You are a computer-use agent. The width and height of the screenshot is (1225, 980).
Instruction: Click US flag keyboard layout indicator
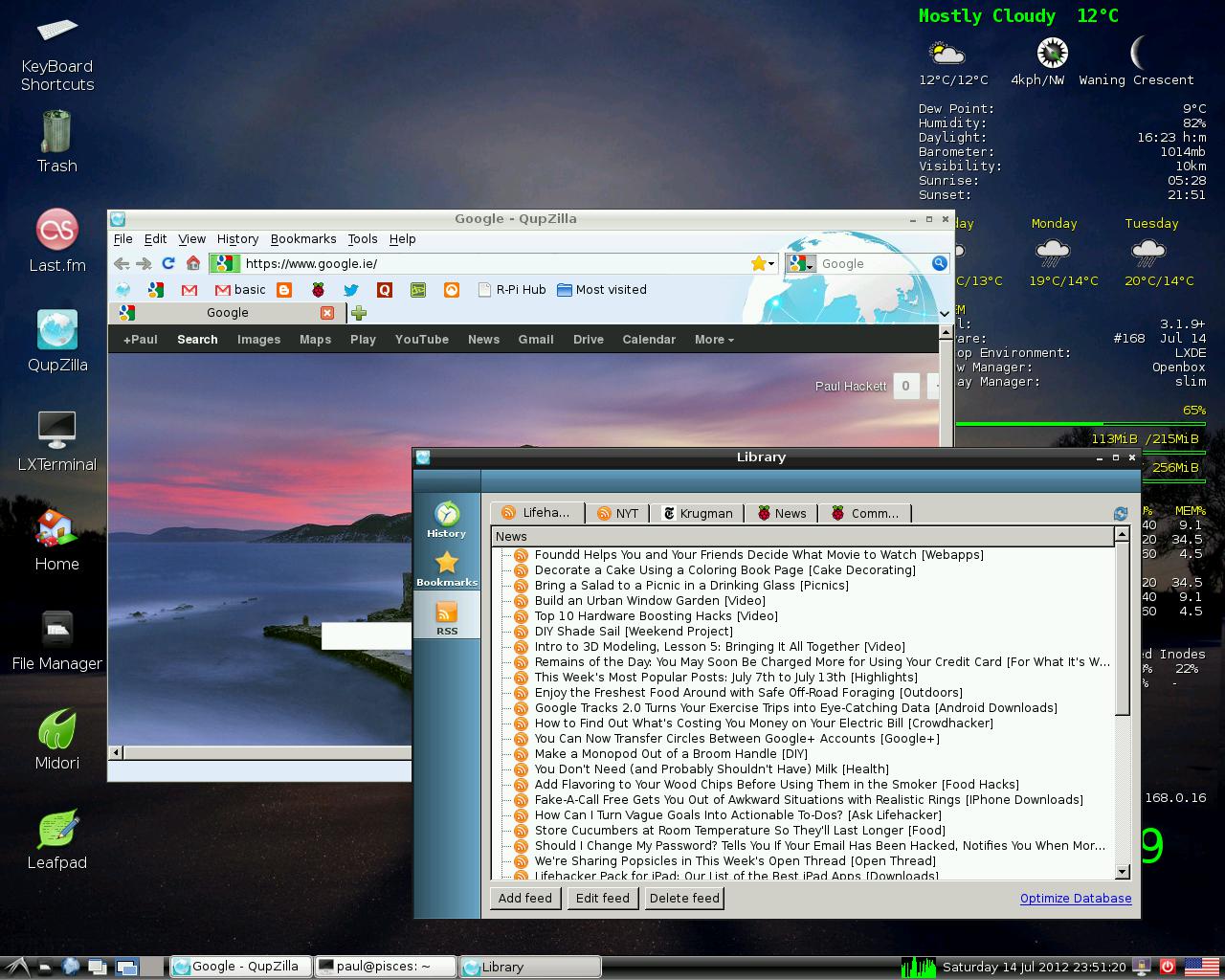click(1200, 967)
